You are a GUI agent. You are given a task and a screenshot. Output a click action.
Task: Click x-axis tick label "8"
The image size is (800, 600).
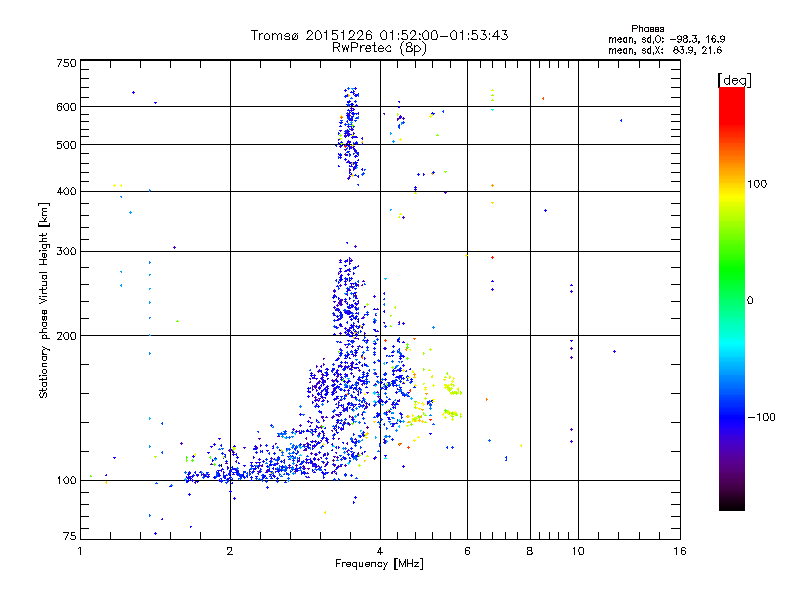click(x=530, y=551)
